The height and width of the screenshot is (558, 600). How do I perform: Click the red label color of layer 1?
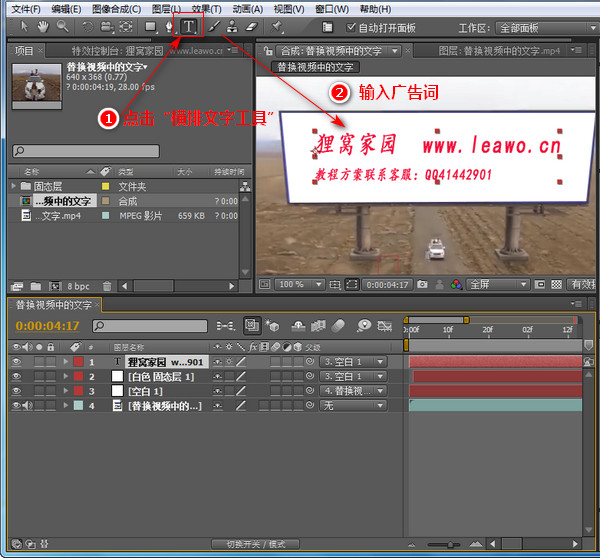coord(78,362)
